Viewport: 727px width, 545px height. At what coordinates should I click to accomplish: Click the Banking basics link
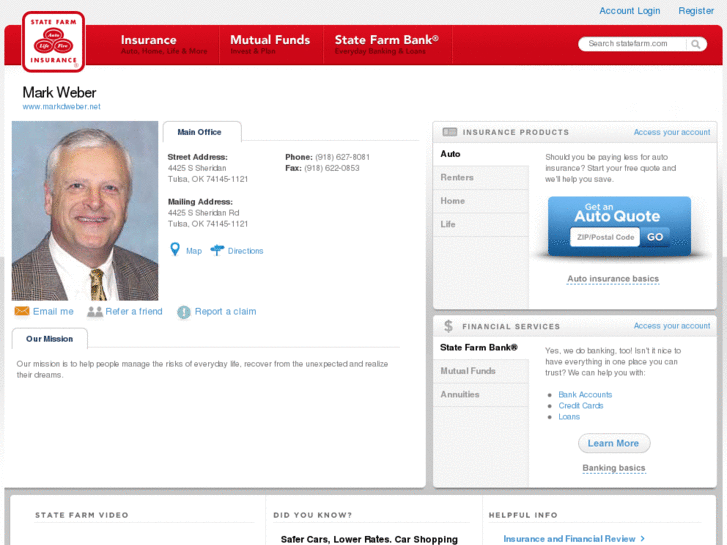614,468
